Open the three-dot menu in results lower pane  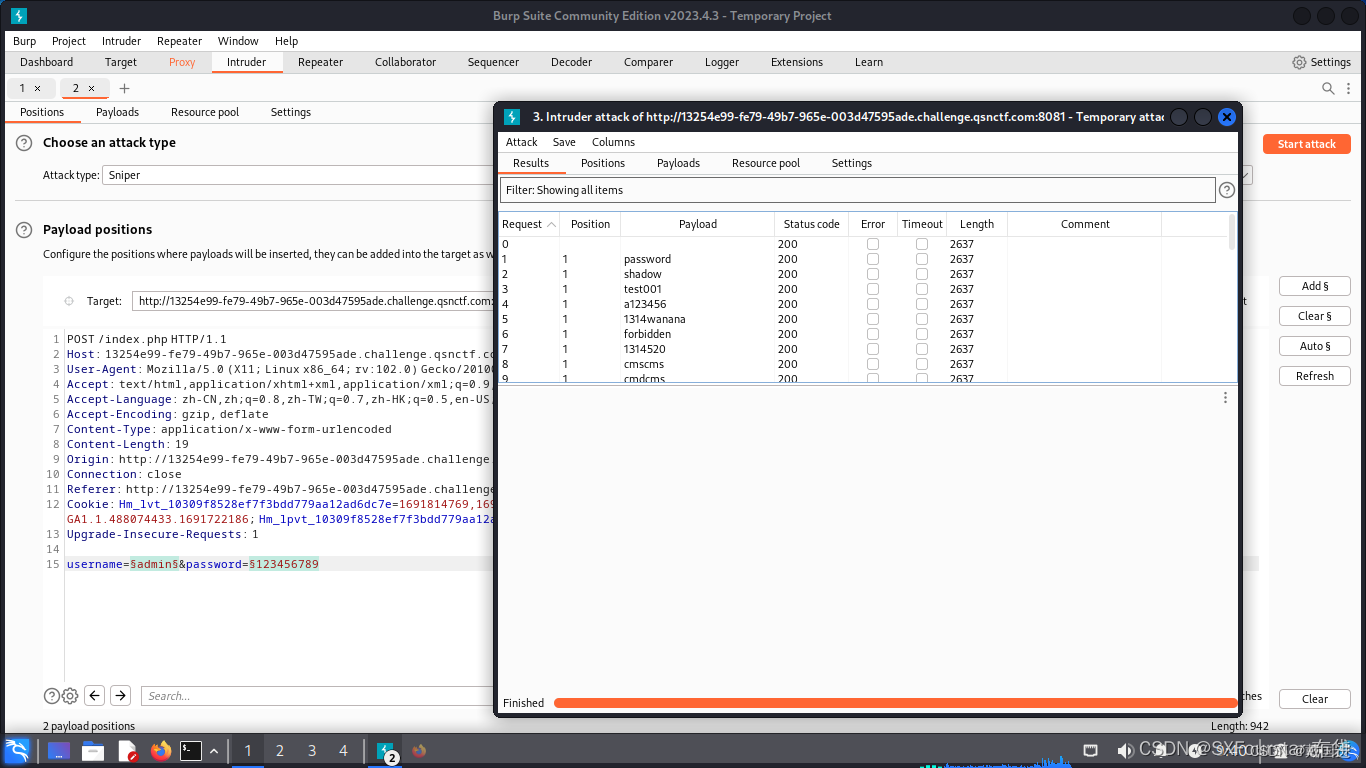[x=1225, y=398]
